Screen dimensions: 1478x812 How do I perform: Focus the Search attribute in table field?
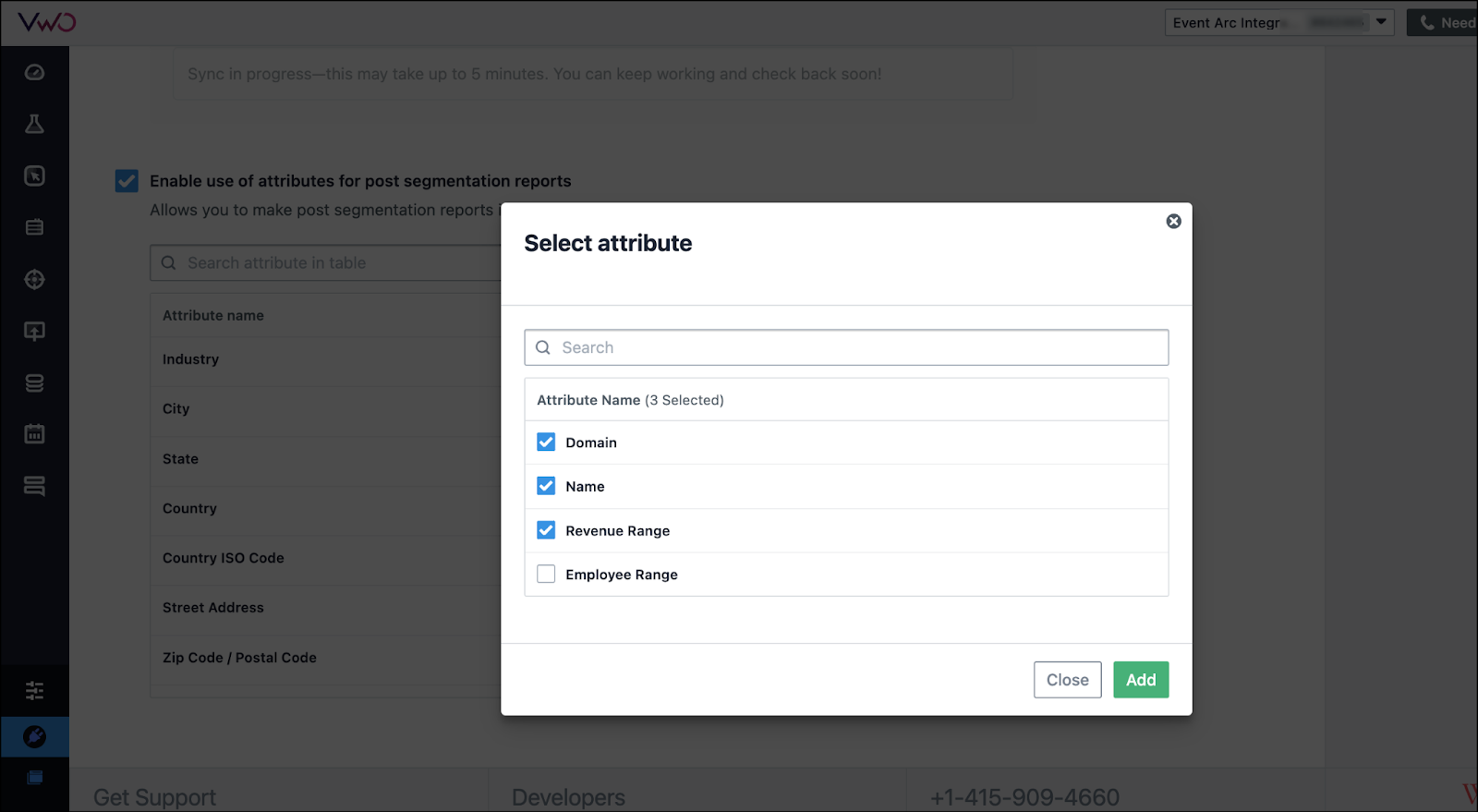325,263
